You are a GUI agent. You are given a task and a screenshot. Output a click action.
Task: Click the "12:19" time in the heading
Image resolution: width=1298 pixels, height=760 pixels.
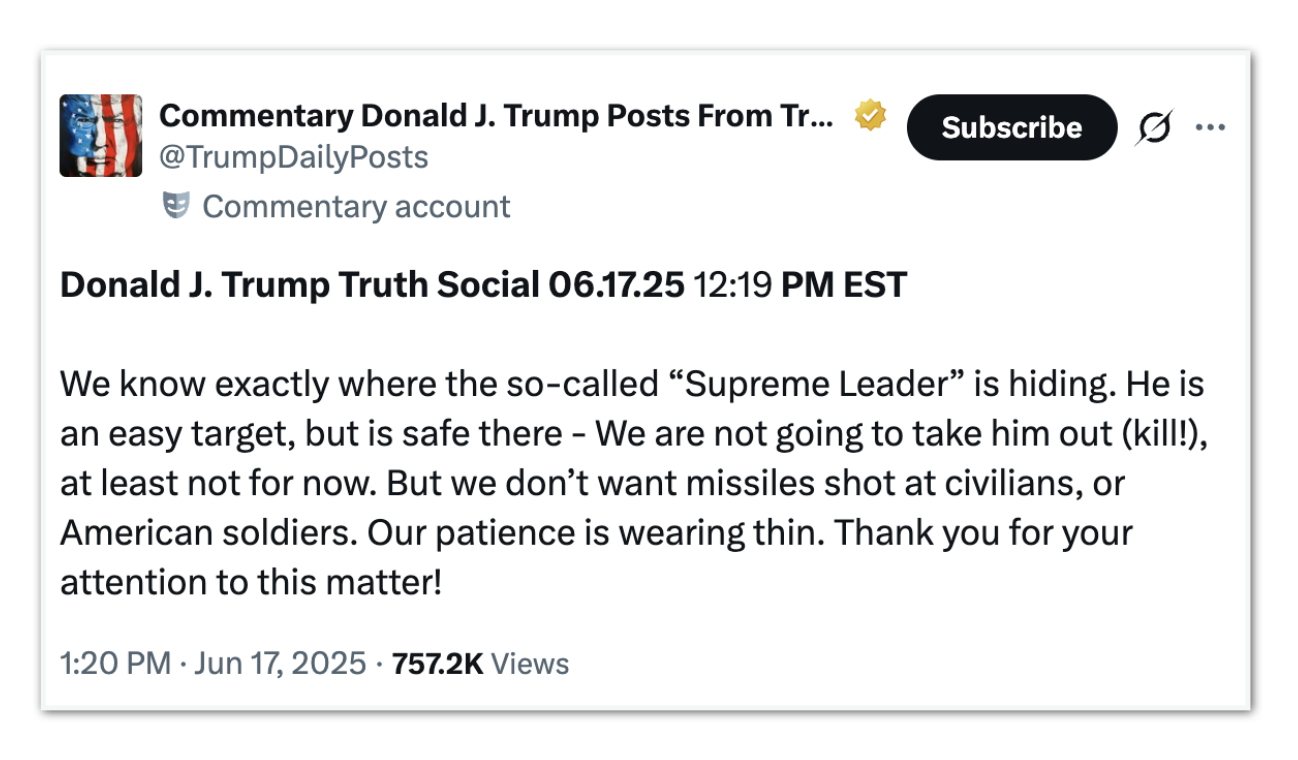tap(732, 286)
